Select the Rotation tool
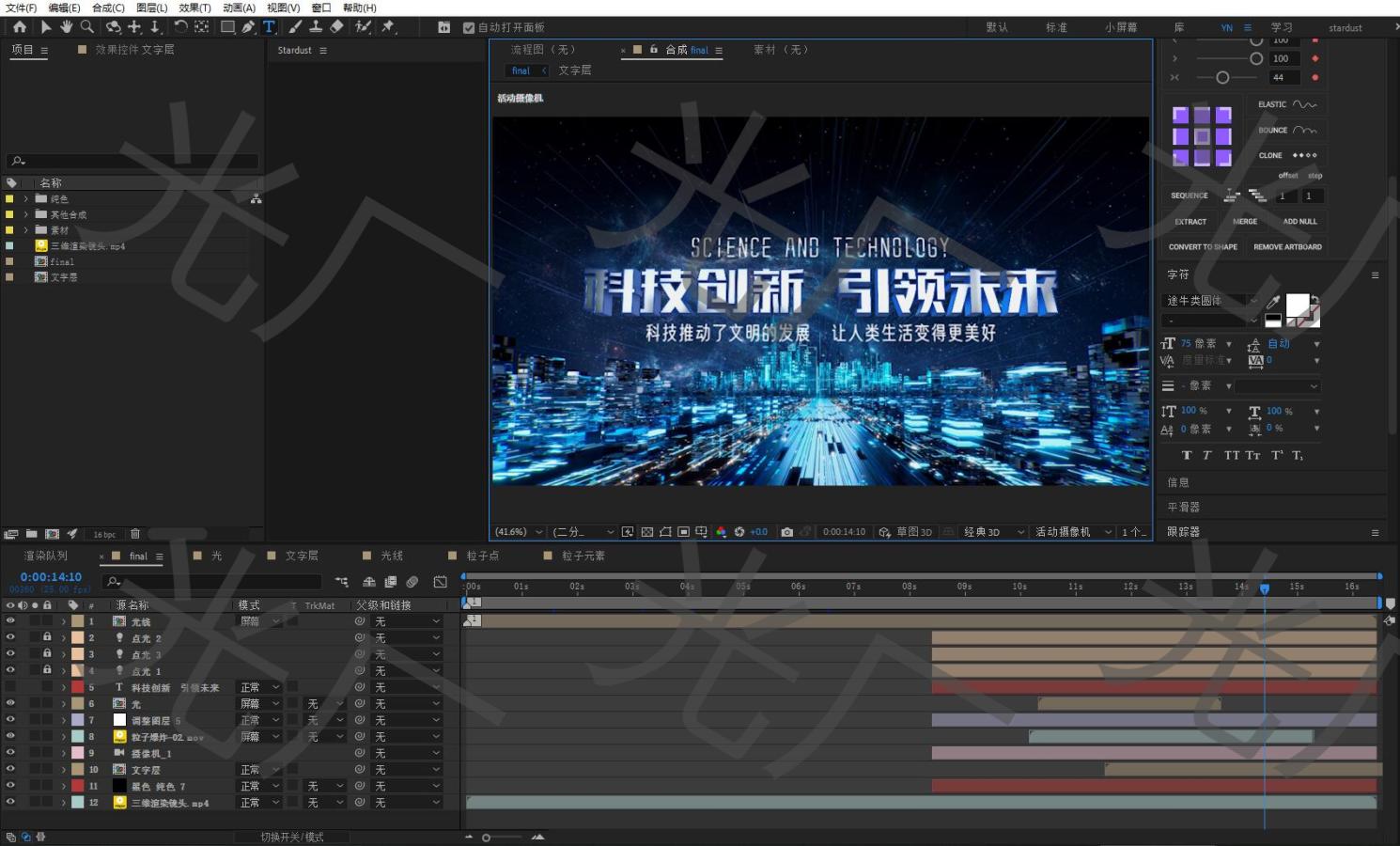 [x=180, y=26]
